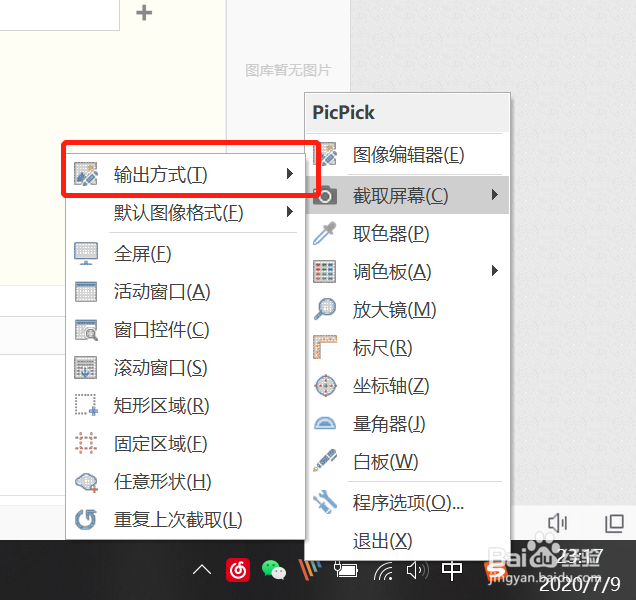The height and width of the screenshot is (600, 636).
Task: Expand the 调色板(A) submenu arrow
Action: [x=494, y=270]
